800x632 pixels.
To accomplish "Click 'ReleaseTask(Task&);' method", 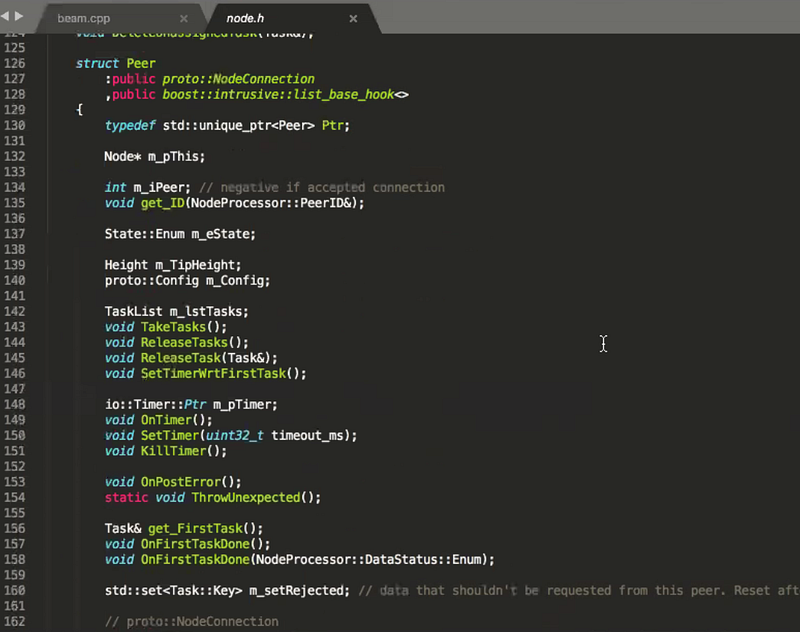I will click(x=209, y=358).
